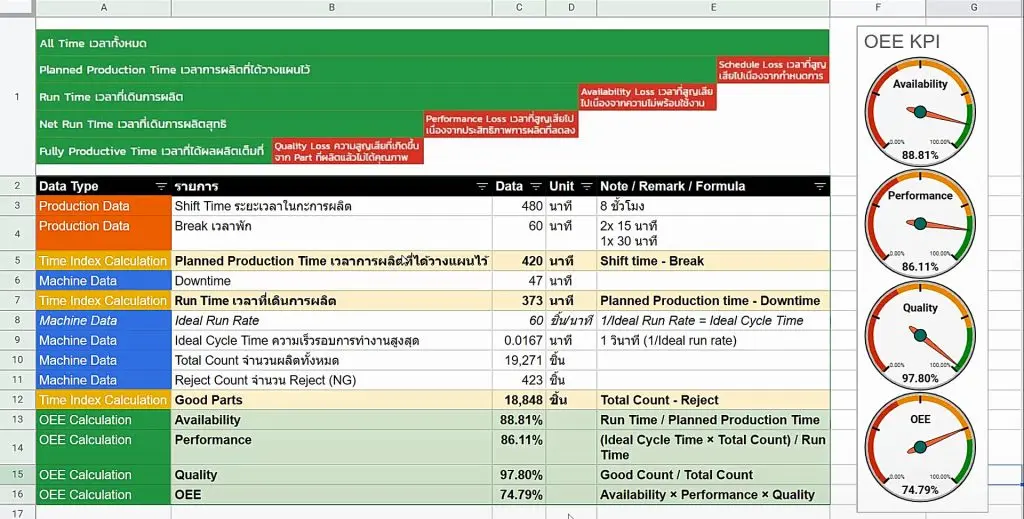This screenshot has height=519, width=1024.
Task: Select column C header
Action: tap(519, 8)
